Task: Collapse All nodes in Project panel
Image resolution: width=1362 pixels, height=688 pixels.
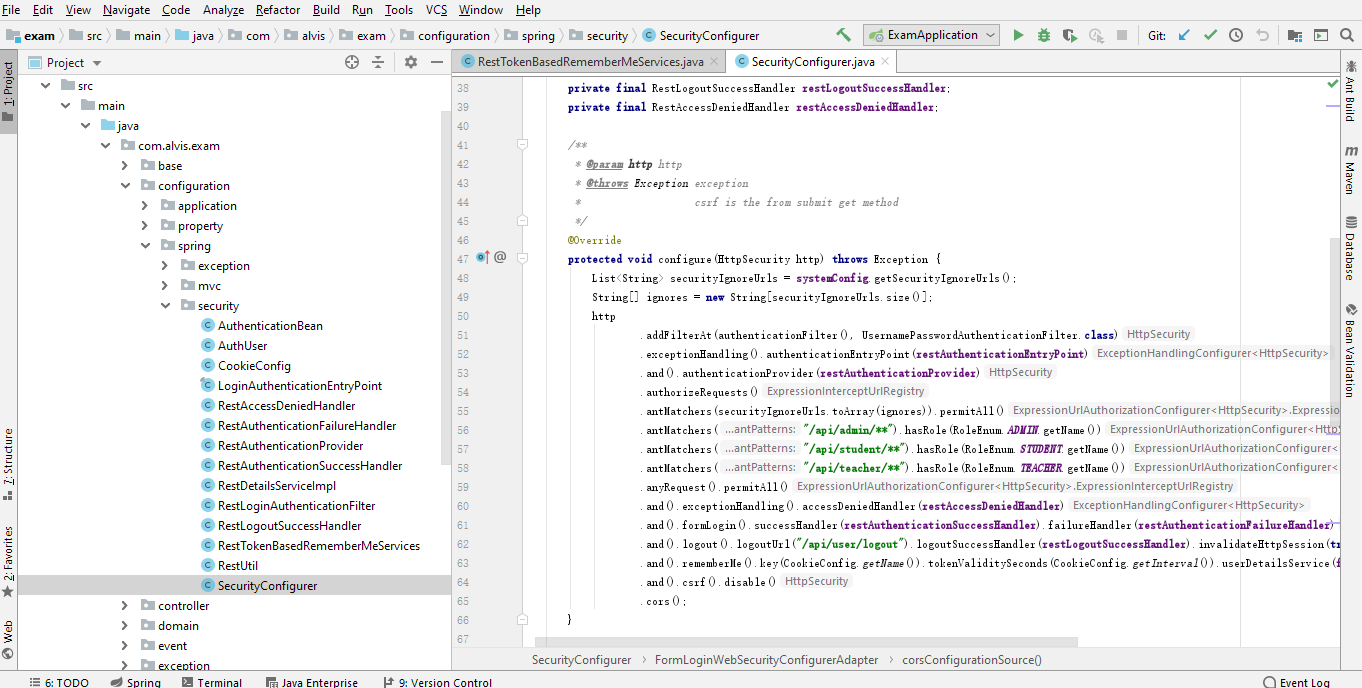Action: pos(379,61)
